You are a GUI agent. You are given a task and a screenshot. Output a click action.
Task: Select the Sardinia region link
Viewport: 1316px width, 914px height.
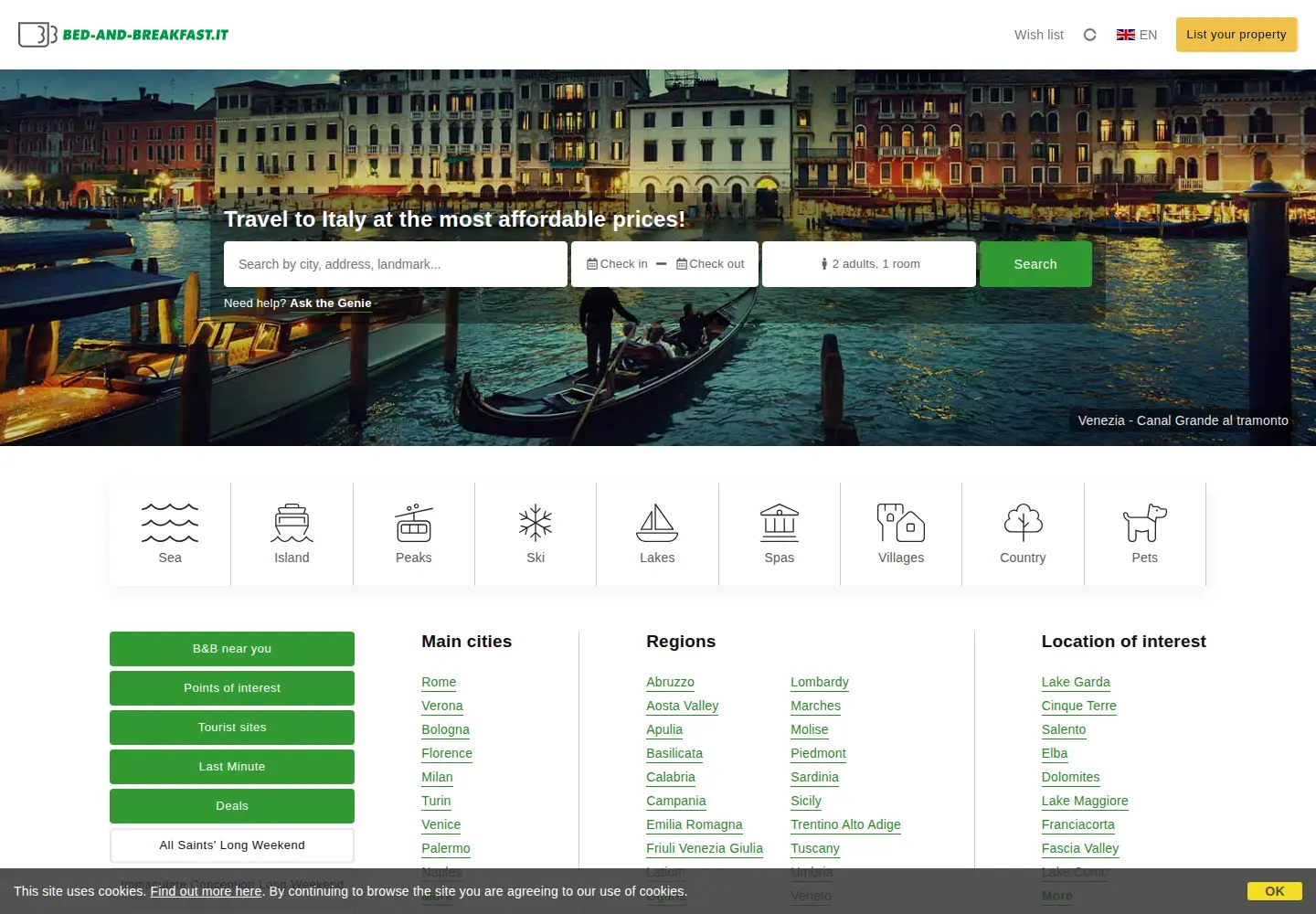tap(815, 777)
